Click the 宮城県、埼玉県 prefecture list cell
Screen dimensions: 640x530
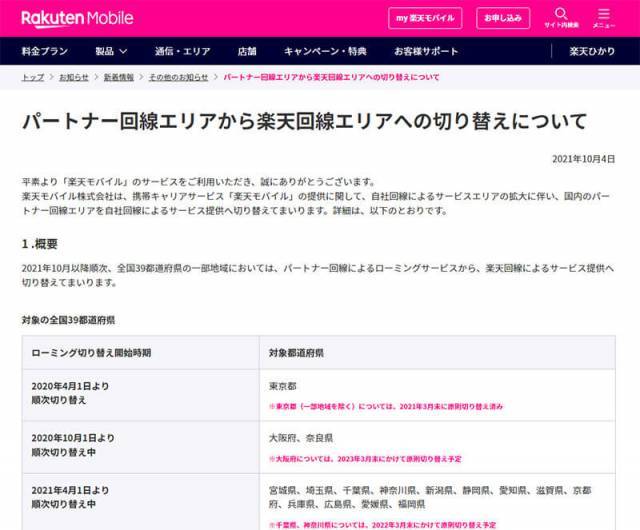(x=430, y=497)
